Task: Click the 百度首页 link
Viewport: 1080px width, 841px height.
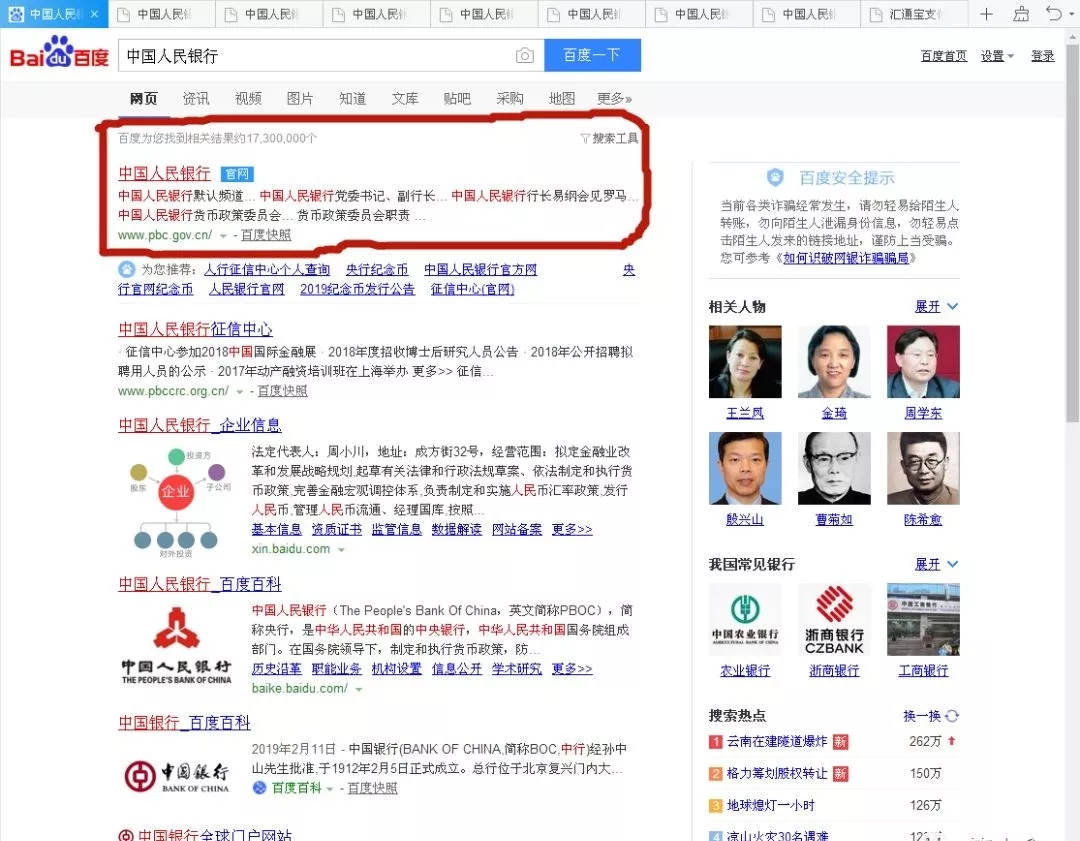Action: tap(944, 56)
